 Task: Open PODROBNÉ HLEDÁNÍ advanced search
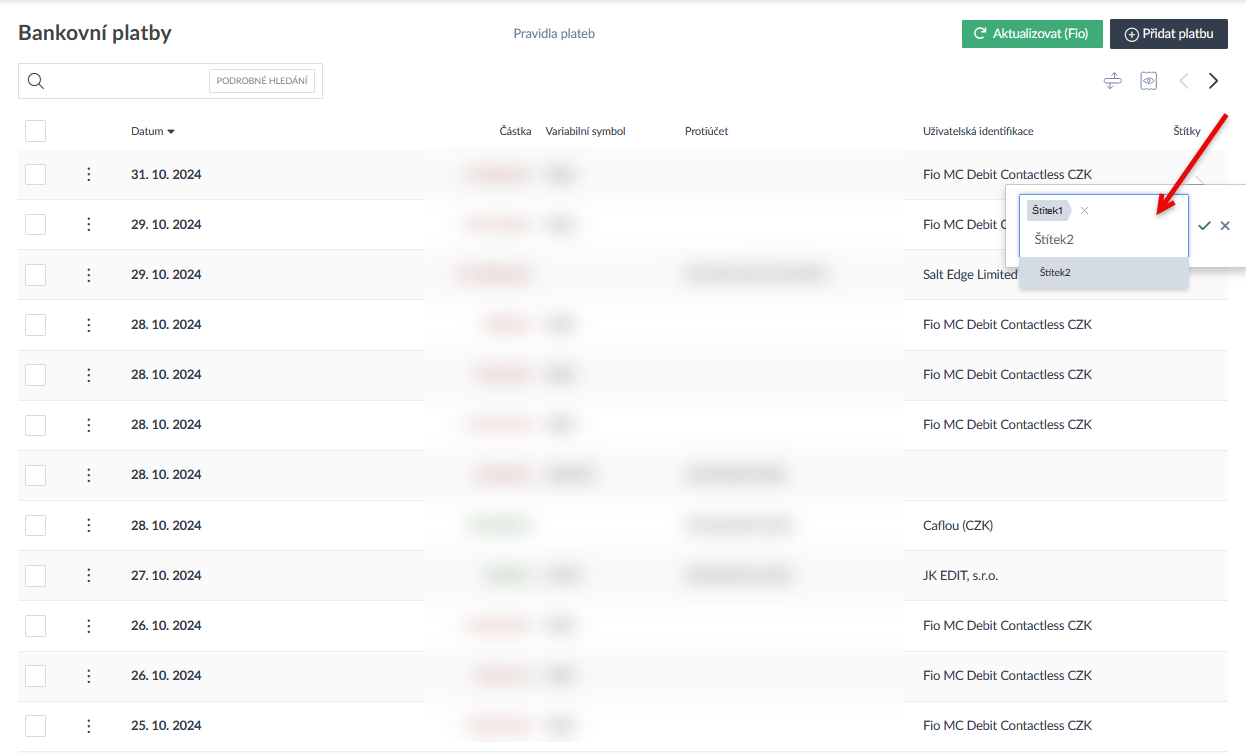pos(262,81)
